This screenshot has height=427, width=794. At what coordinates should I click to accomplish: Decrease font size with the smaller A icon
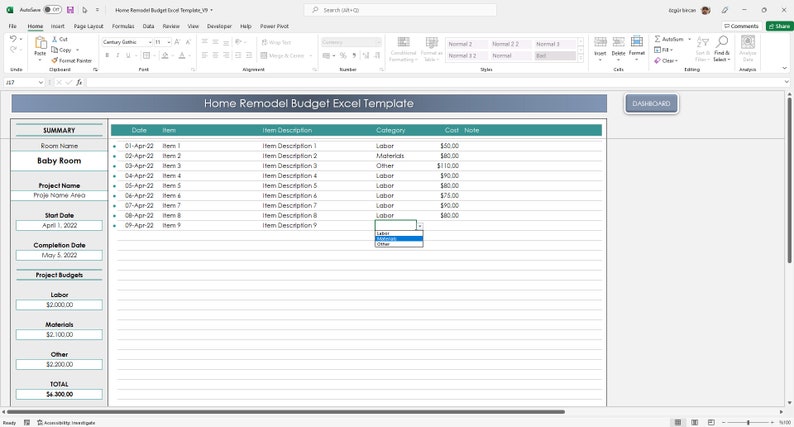188,42
